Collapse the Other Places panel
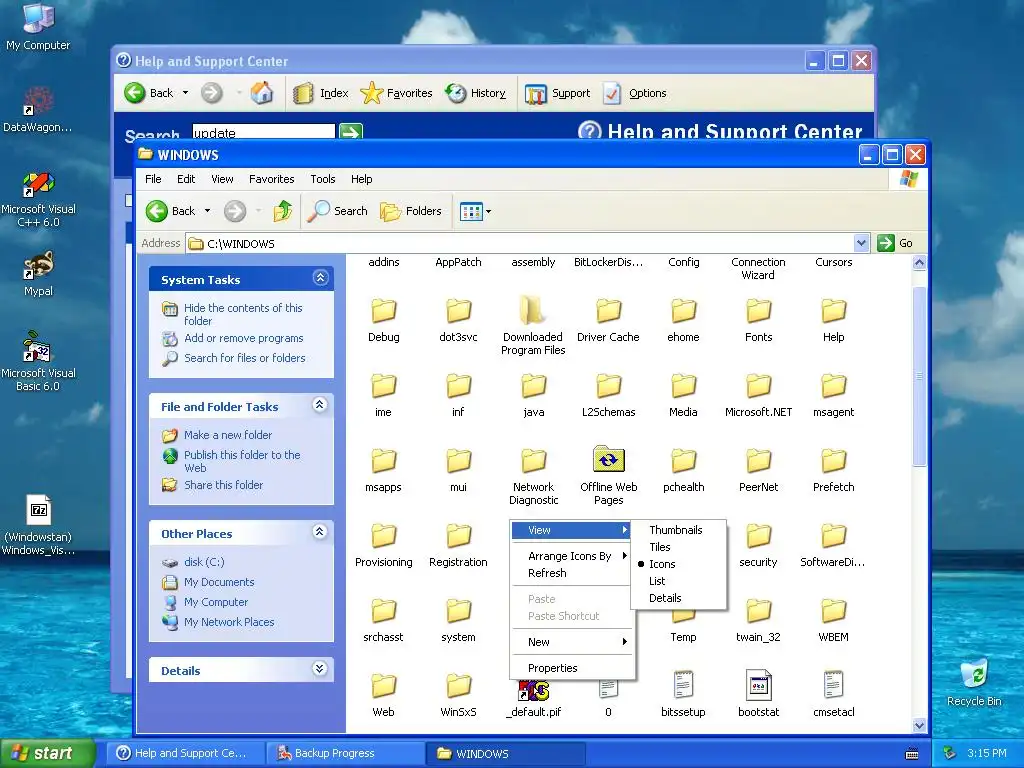Screen dimensions: 1024x768 (319, 532)
